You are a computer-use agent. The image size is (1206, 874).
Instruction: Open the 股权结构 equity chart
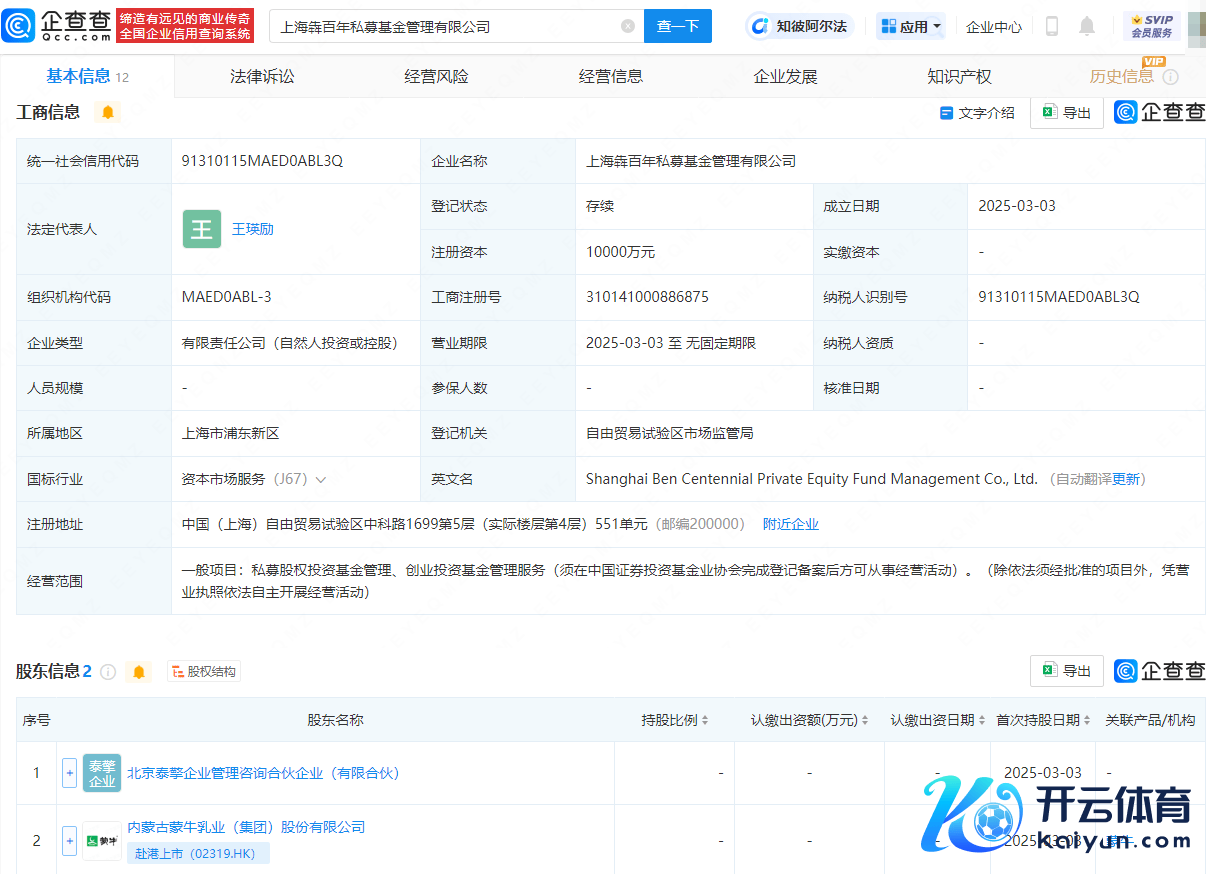pyautogui.click(x=204, y=672)
